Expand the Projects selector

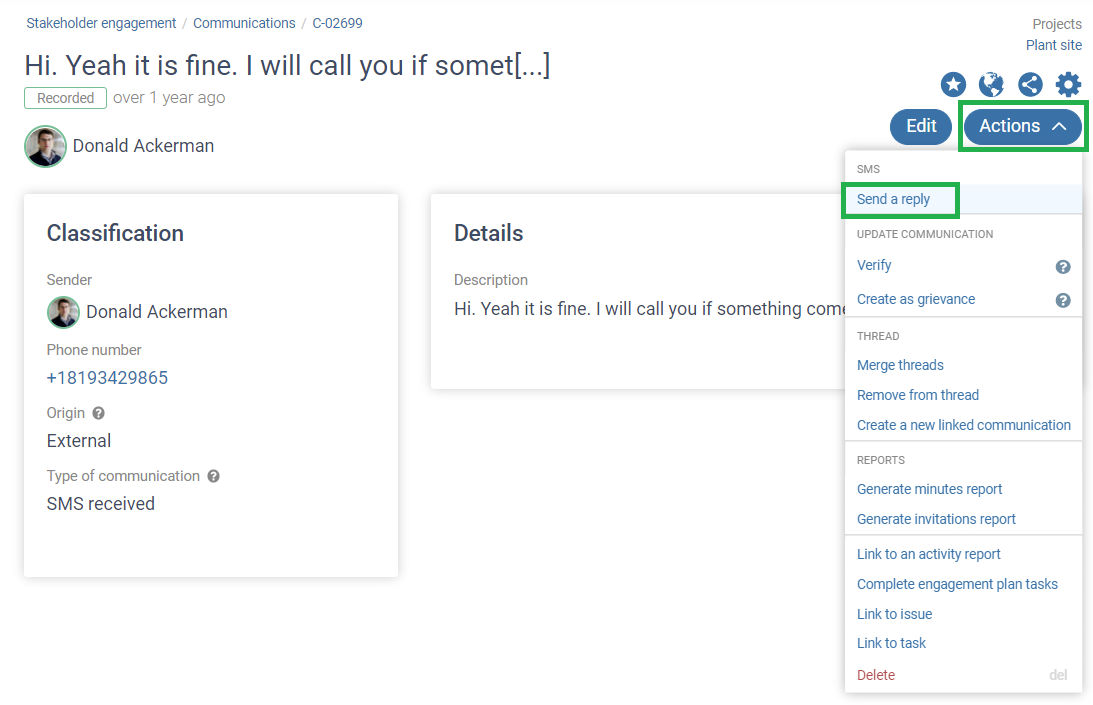click(1057, 23)
